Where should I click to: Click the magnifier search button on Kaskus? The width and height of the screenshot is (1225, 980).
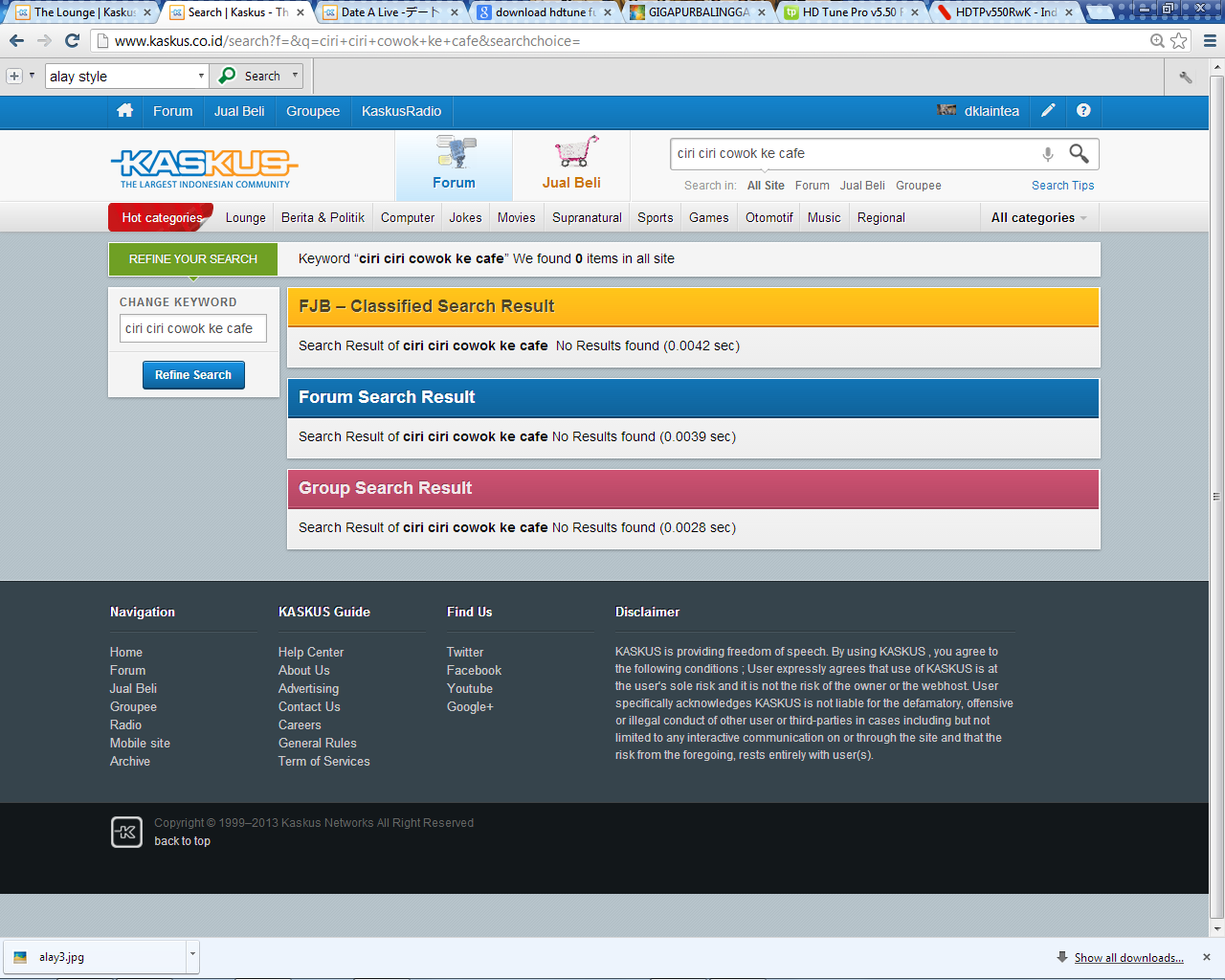[1079, 153]
